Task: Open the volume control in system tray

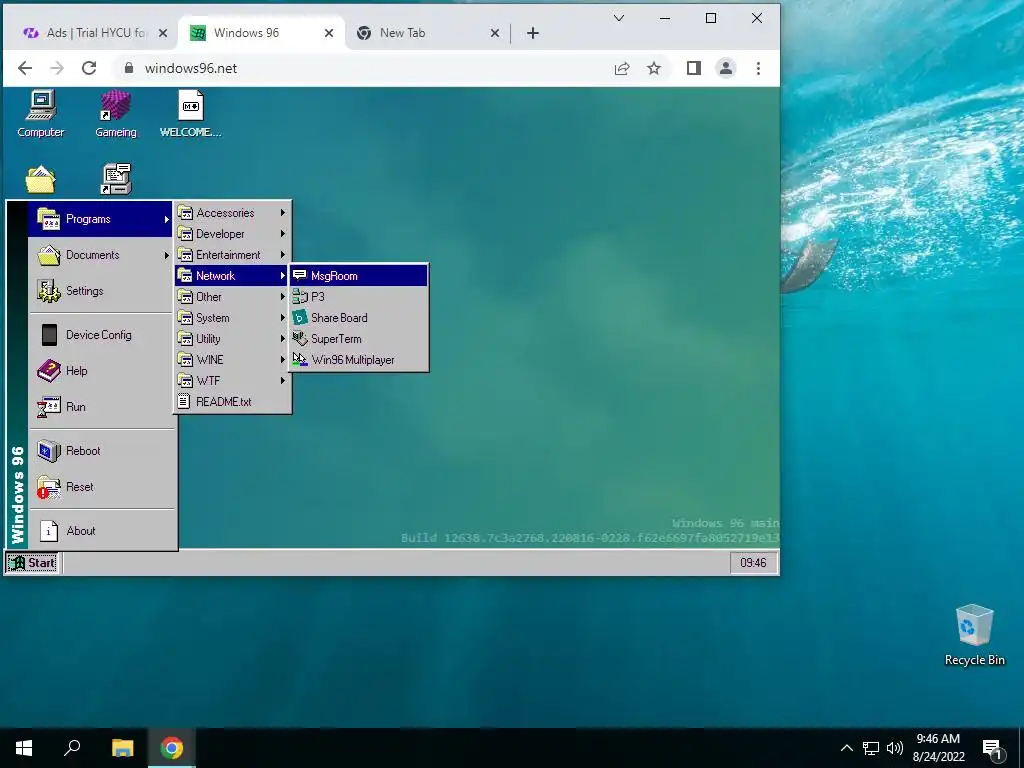Action: (x=895, y=748)
